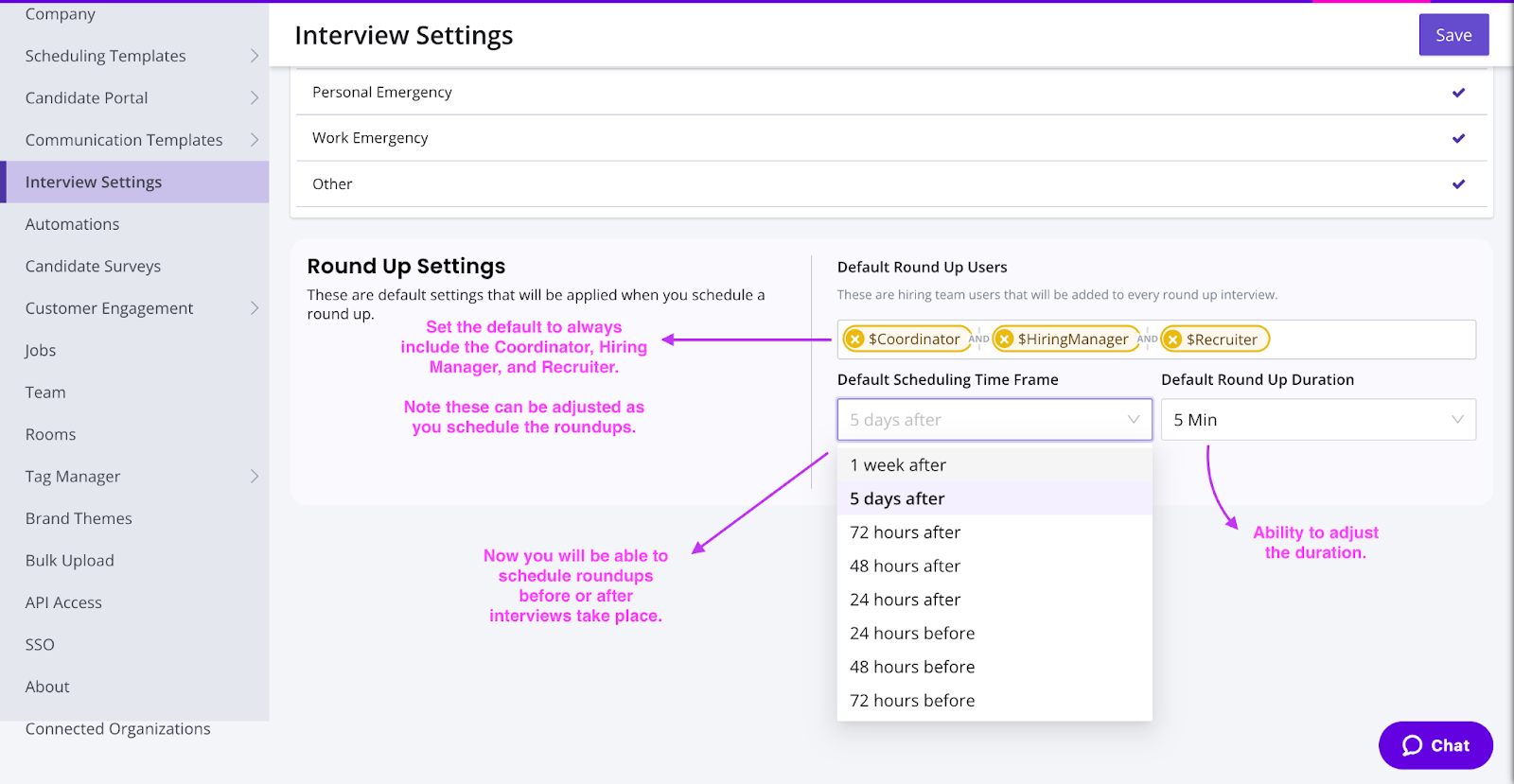Viewport: 1514px width, 784px height.
Task: Toggle the Other reason checkmark
Action: pos(1458,184)
